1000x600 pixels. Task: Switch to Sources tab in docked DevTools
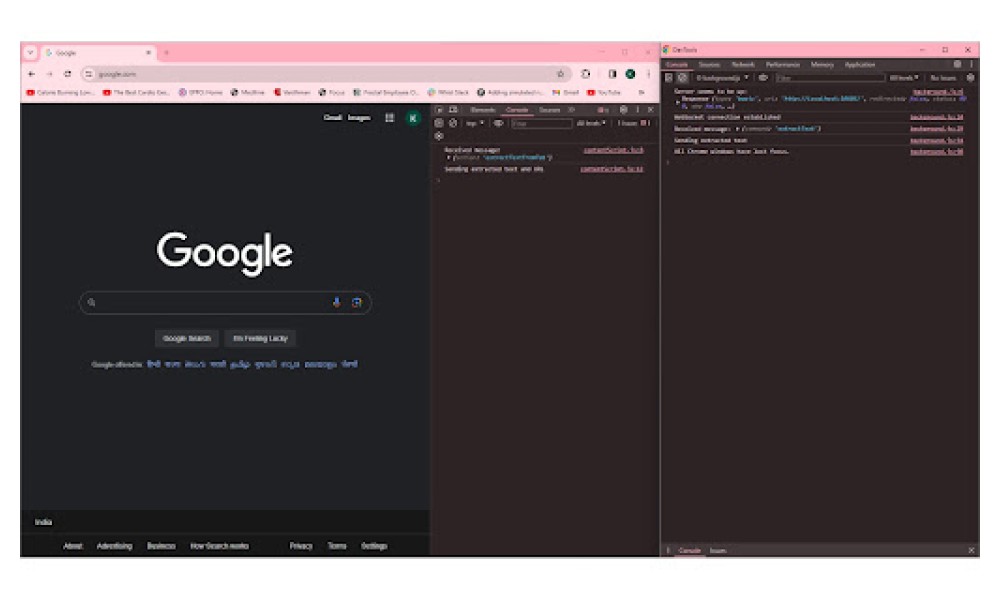coord(549,110)
